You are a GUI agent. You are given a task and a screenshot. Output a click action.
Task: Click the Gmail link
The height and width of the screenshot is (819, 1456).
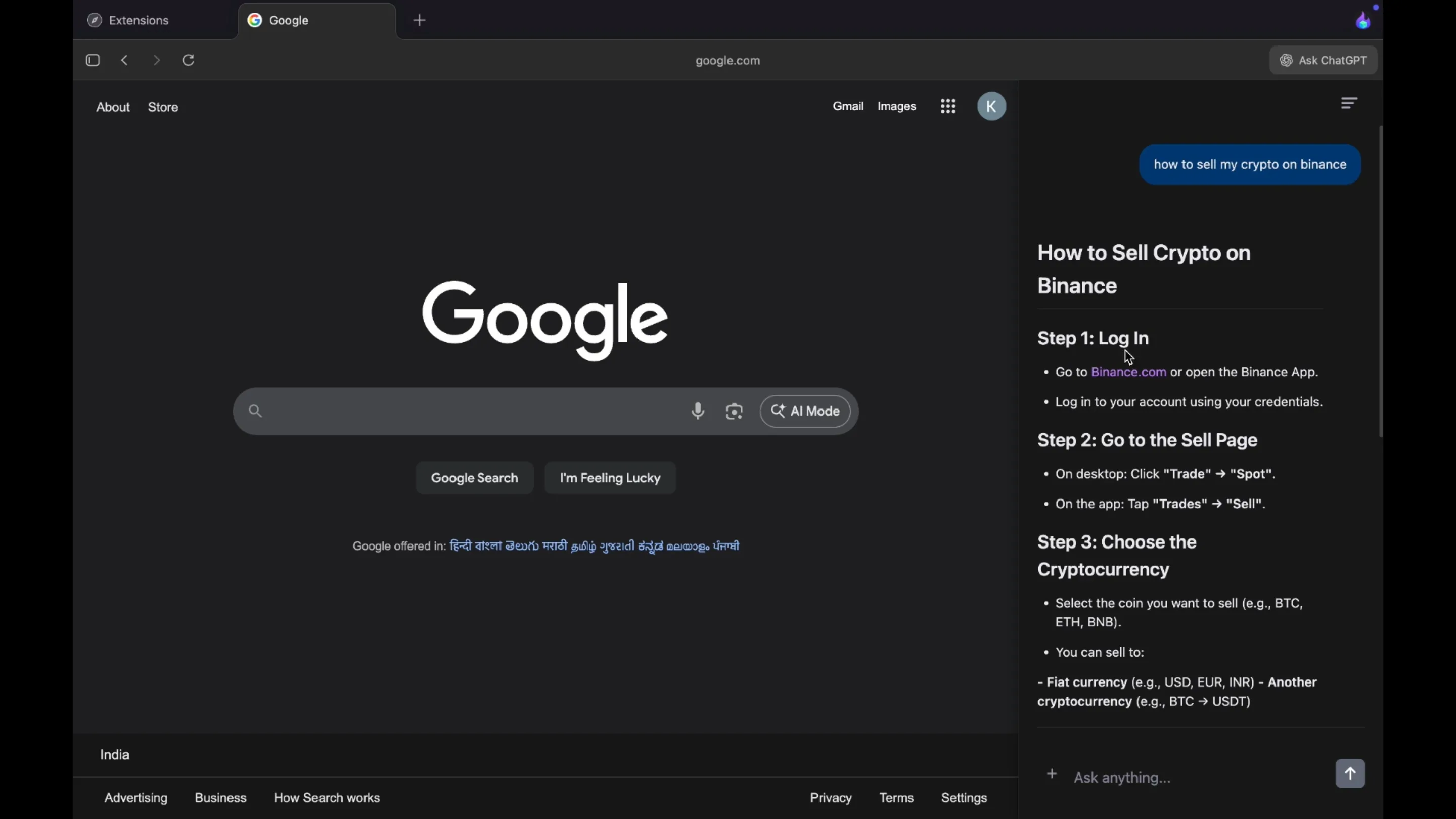(848, 106)
